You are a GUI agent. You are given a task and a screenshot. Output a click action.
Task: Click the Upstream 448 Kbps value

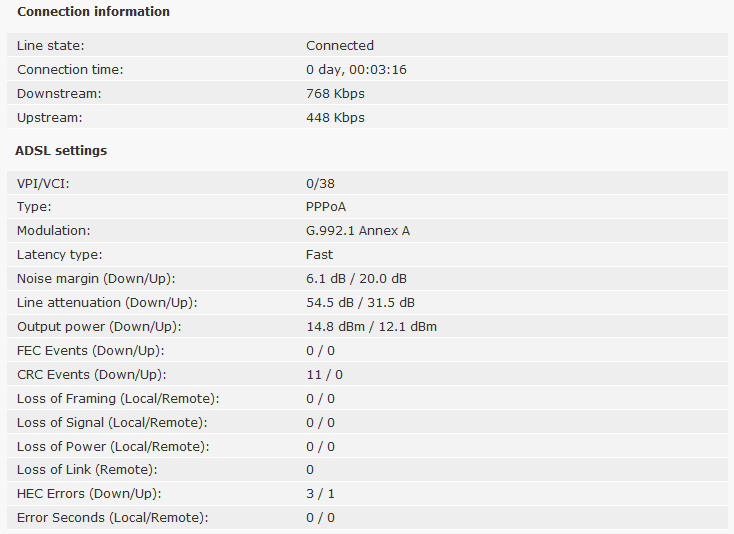335,117
